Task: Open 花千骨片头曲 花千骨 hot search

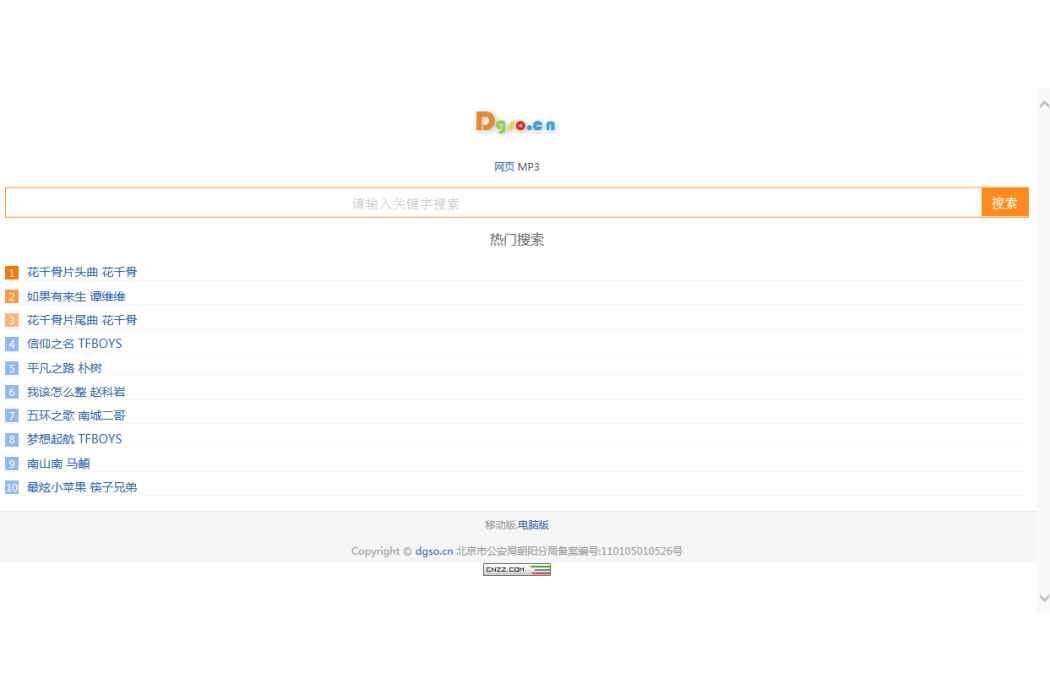Action: coord(82,272)
